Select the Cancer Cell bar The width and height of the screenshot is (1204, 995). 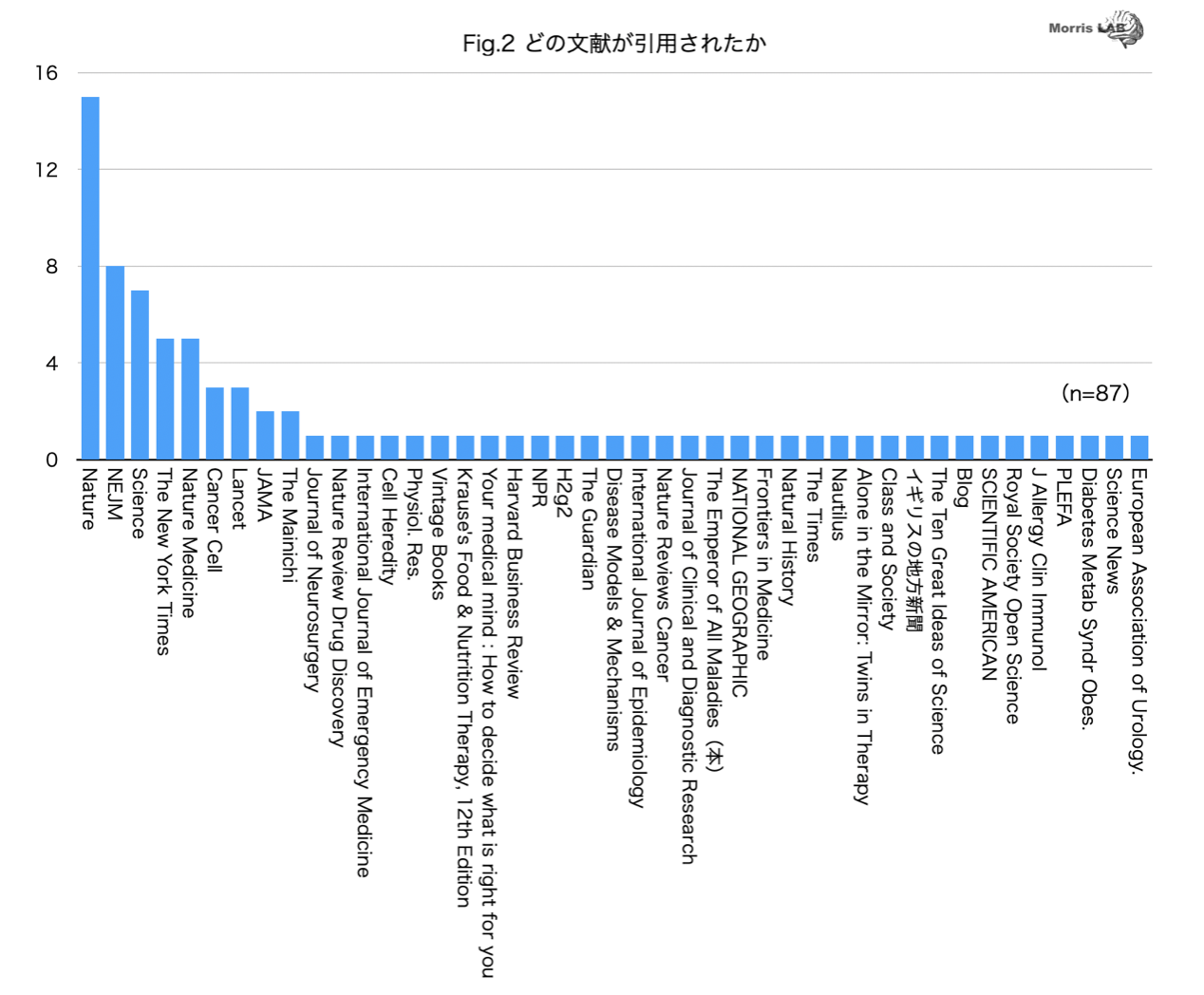click(x=215, y=423)
